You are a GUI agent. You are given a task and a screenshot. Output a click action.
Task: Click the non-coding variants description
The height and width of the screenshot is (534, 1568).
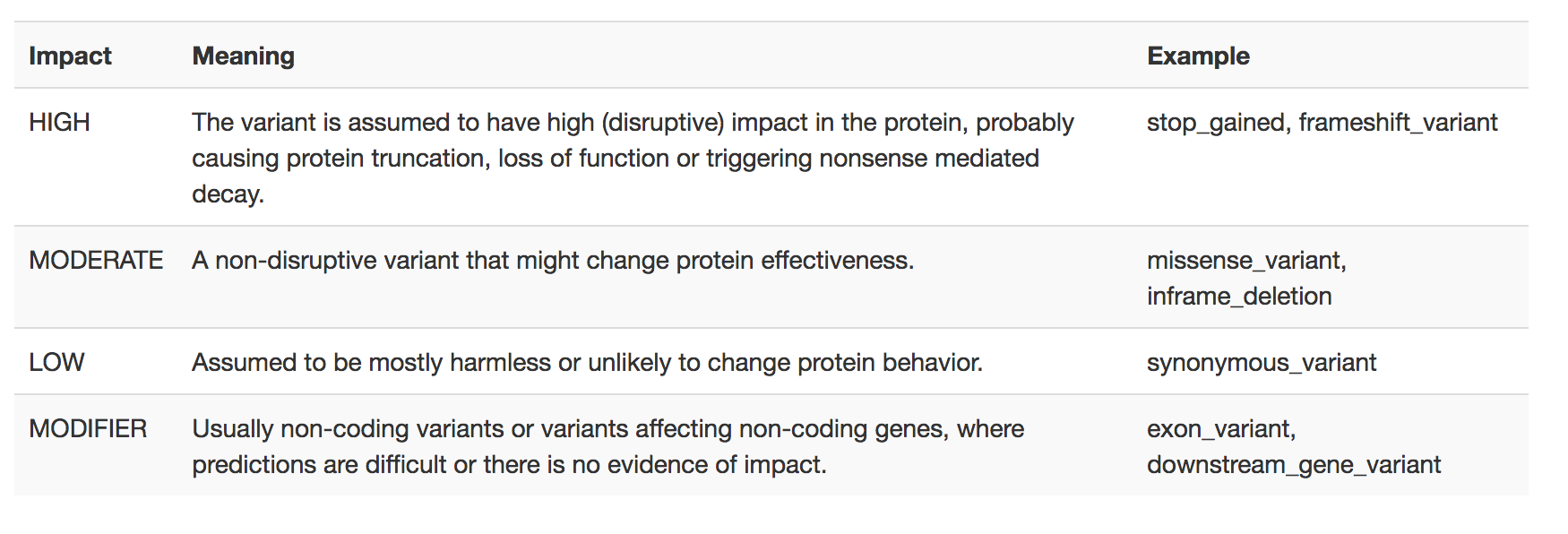pyautogui.click(x=607, y=446)
